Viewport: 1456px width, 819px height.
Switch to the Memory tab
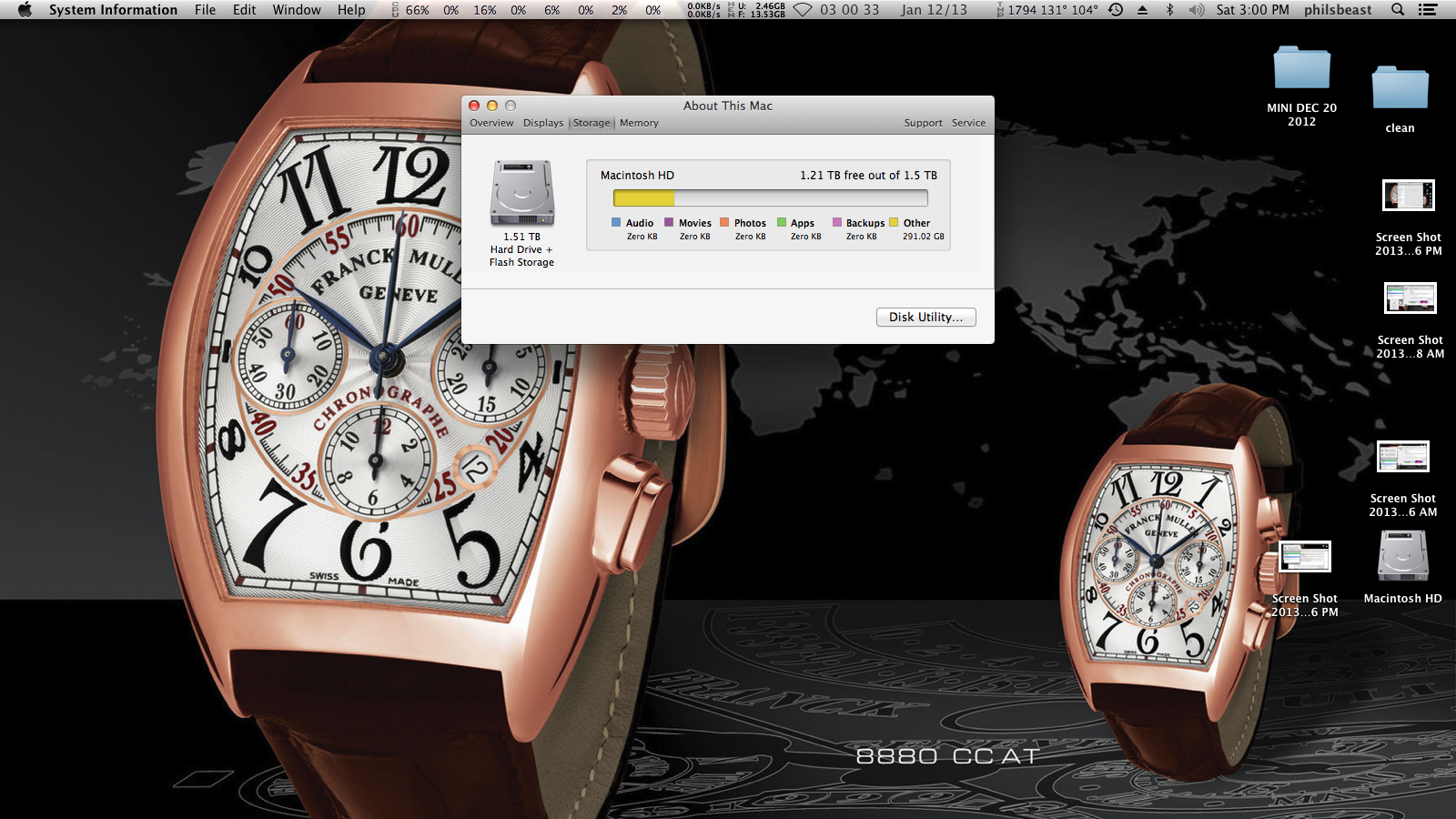point(639,123)
